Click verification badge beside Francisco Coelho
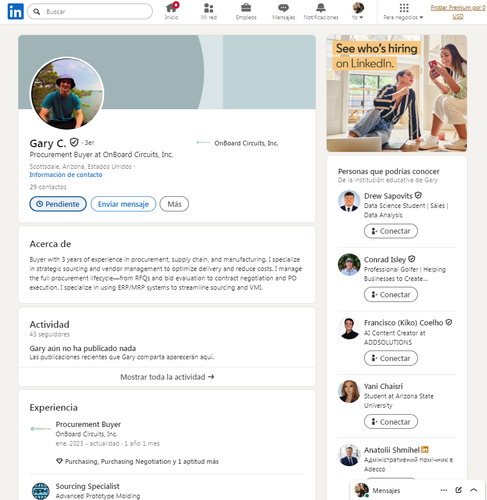487x500 pixels. click(449, 322)
